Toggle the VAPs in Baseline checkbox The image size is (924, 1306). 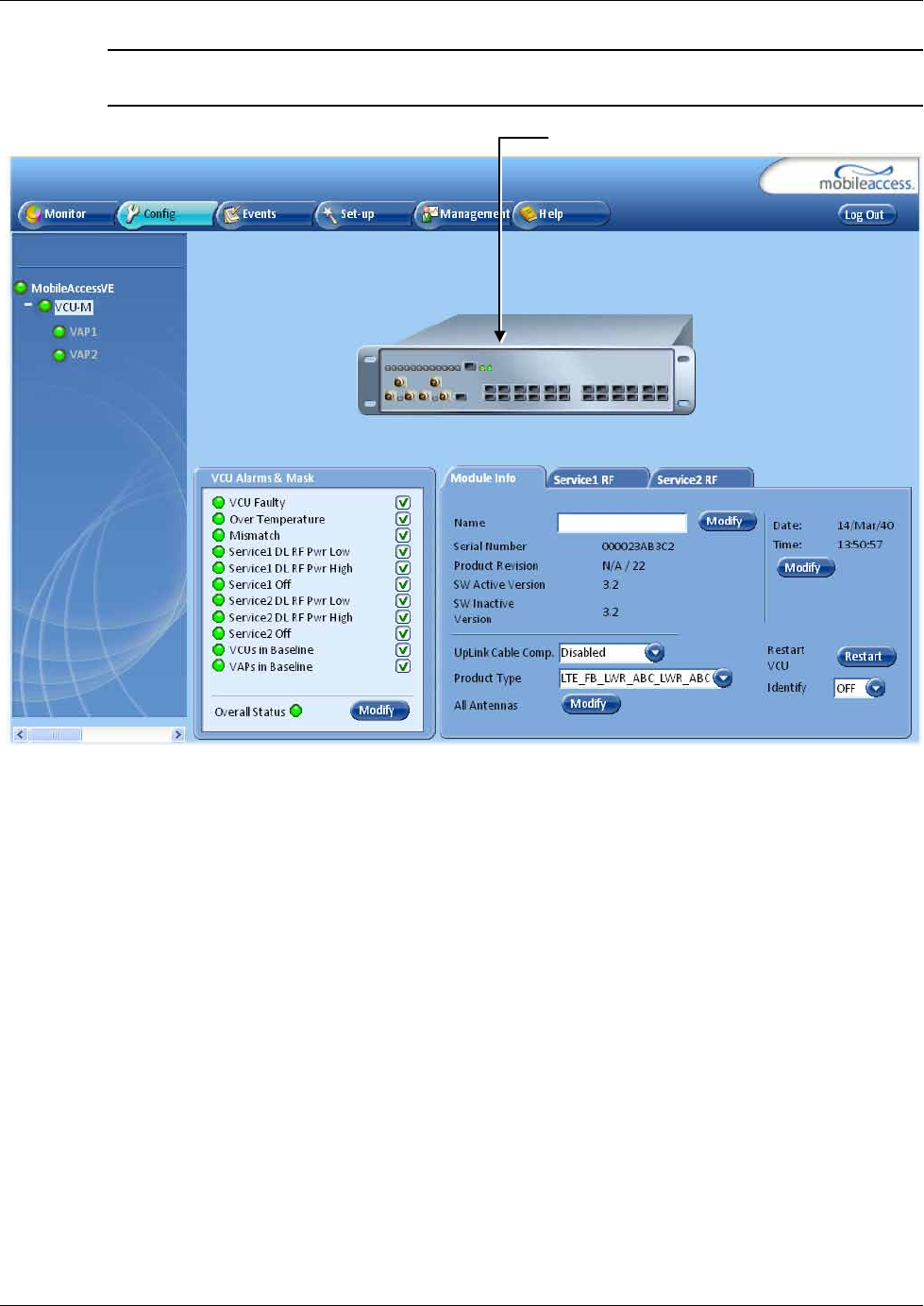coord(403,666)
